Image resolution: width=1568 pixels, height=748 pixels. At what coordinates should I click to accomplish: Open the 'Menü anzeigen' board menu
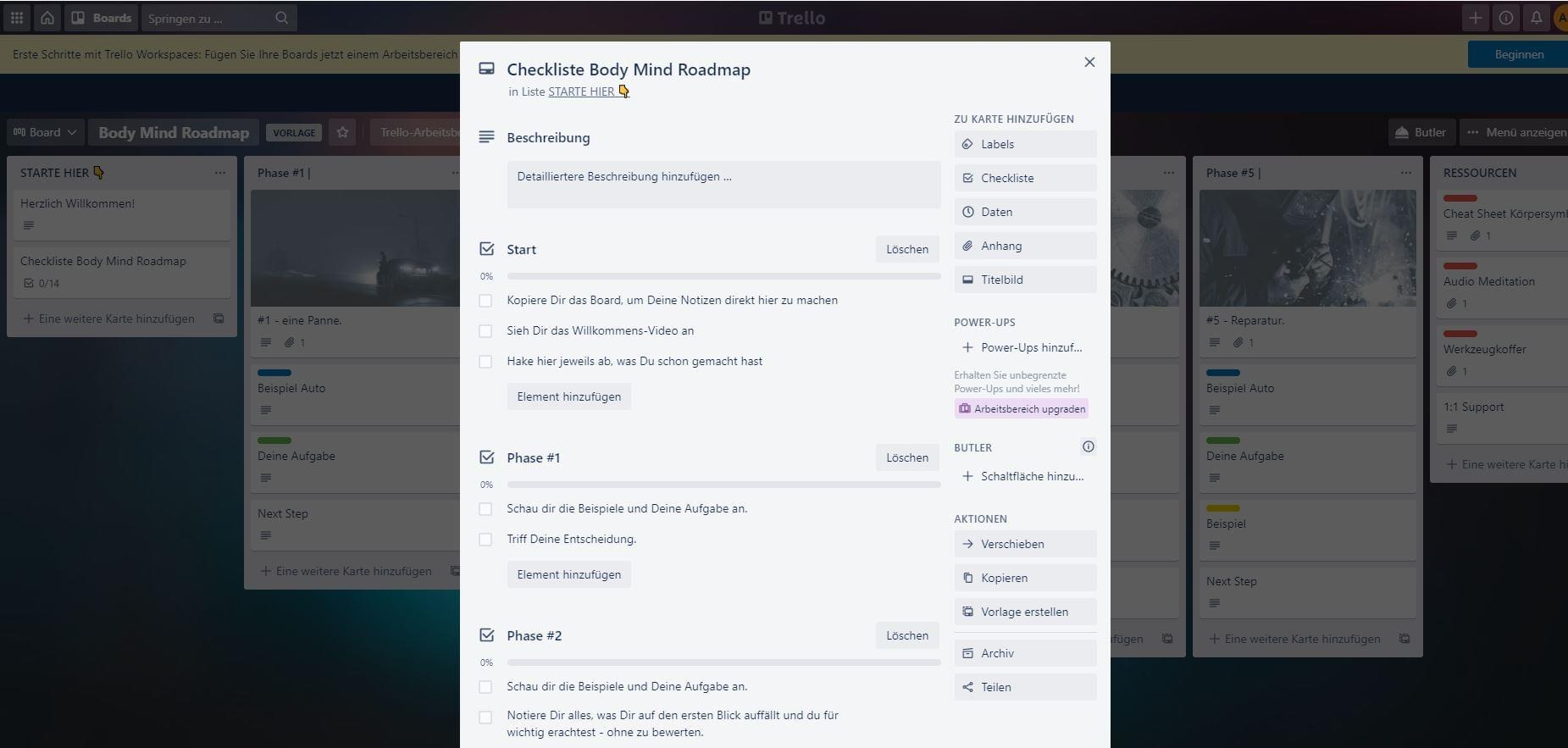pos(1516,132)
